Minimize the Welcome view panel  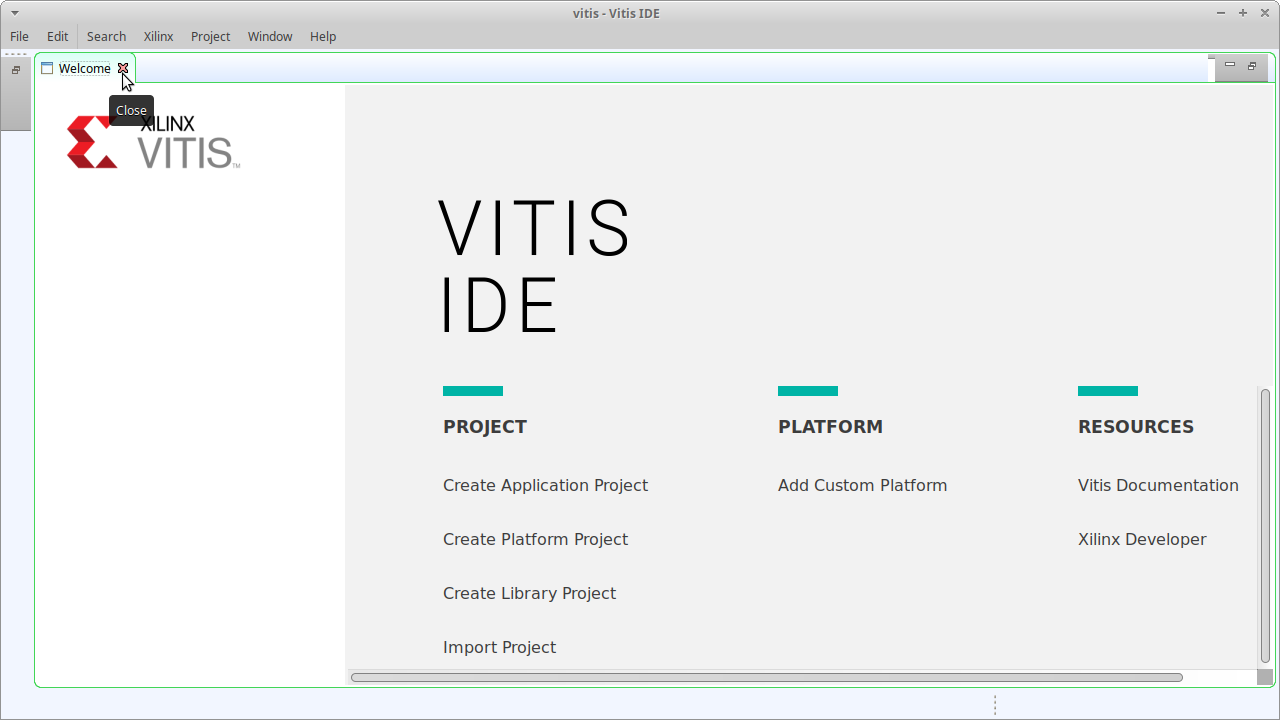[1229, 65]
